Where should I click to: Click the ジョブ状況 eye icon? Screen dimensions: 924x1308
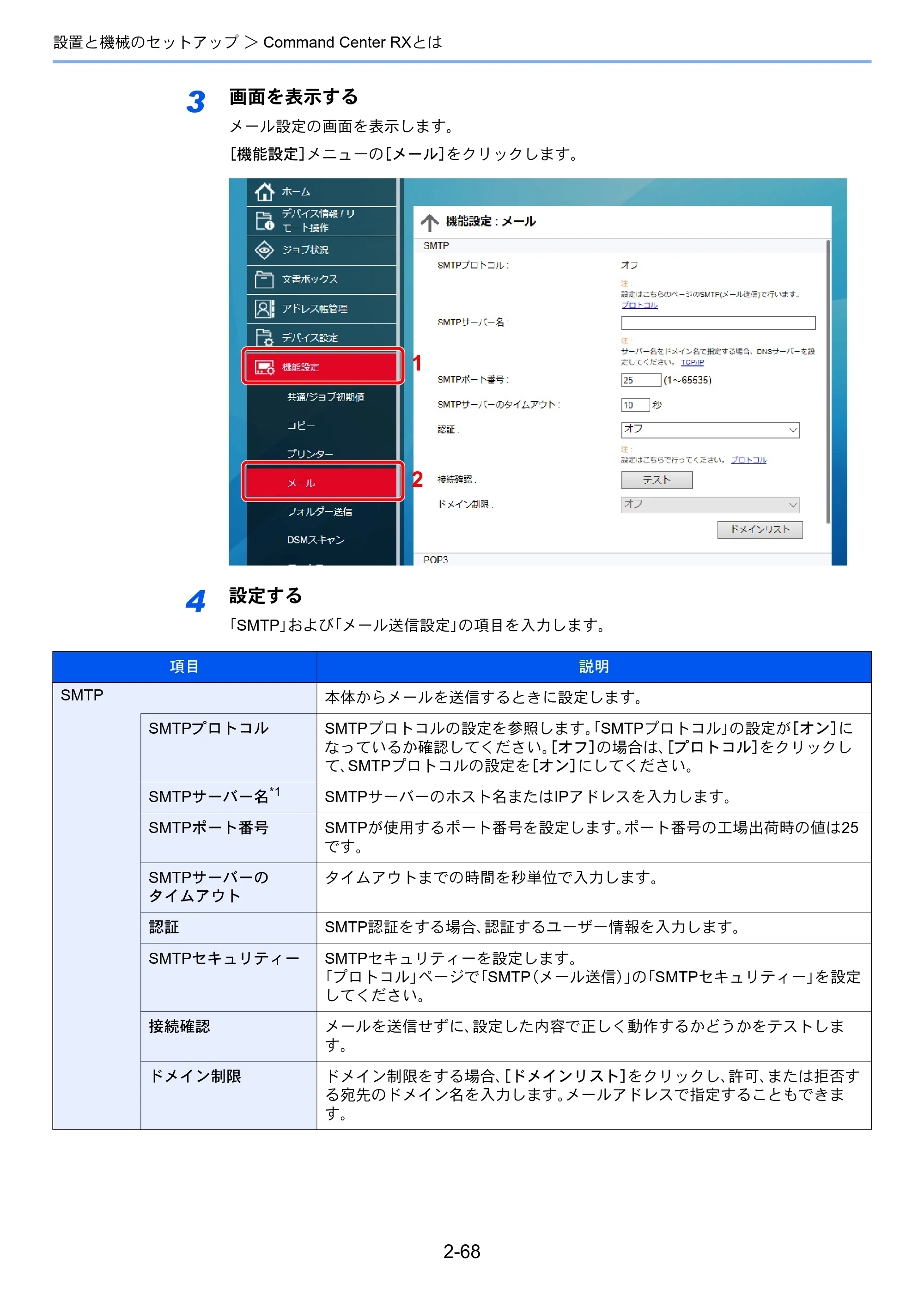pos(264,250)
